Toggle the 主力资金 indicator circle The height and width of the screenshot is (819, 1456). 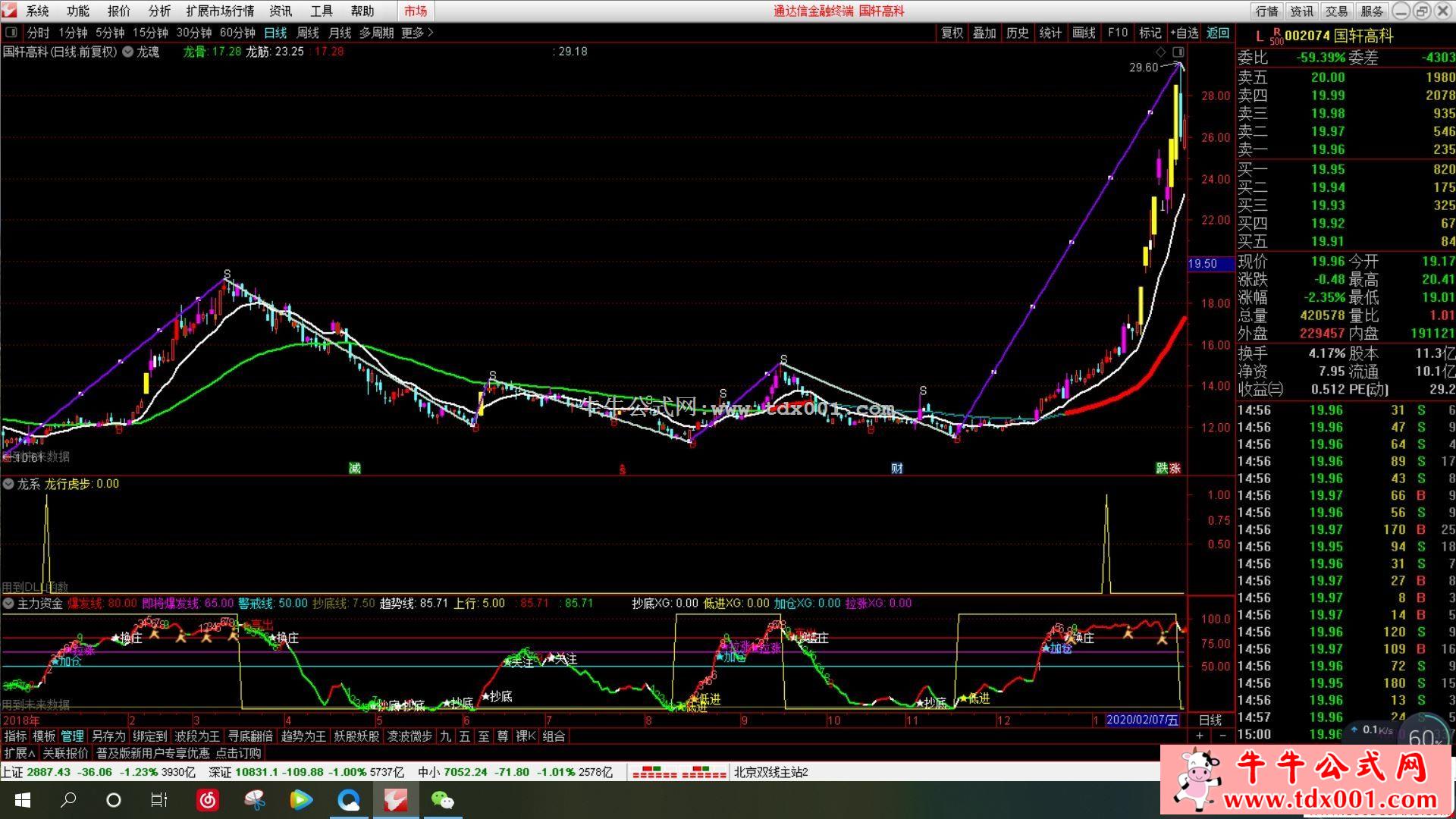click(8, 604)
